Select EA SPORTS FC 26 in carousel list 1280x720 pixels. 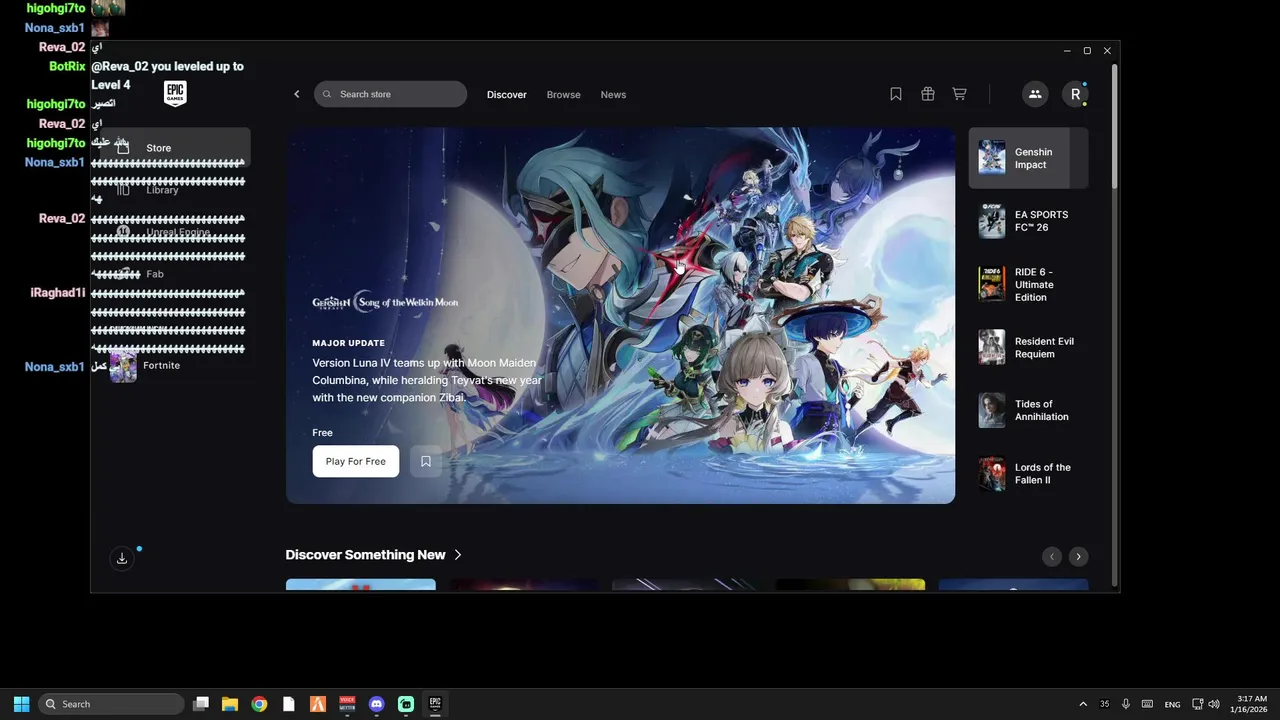[1028, 221]
